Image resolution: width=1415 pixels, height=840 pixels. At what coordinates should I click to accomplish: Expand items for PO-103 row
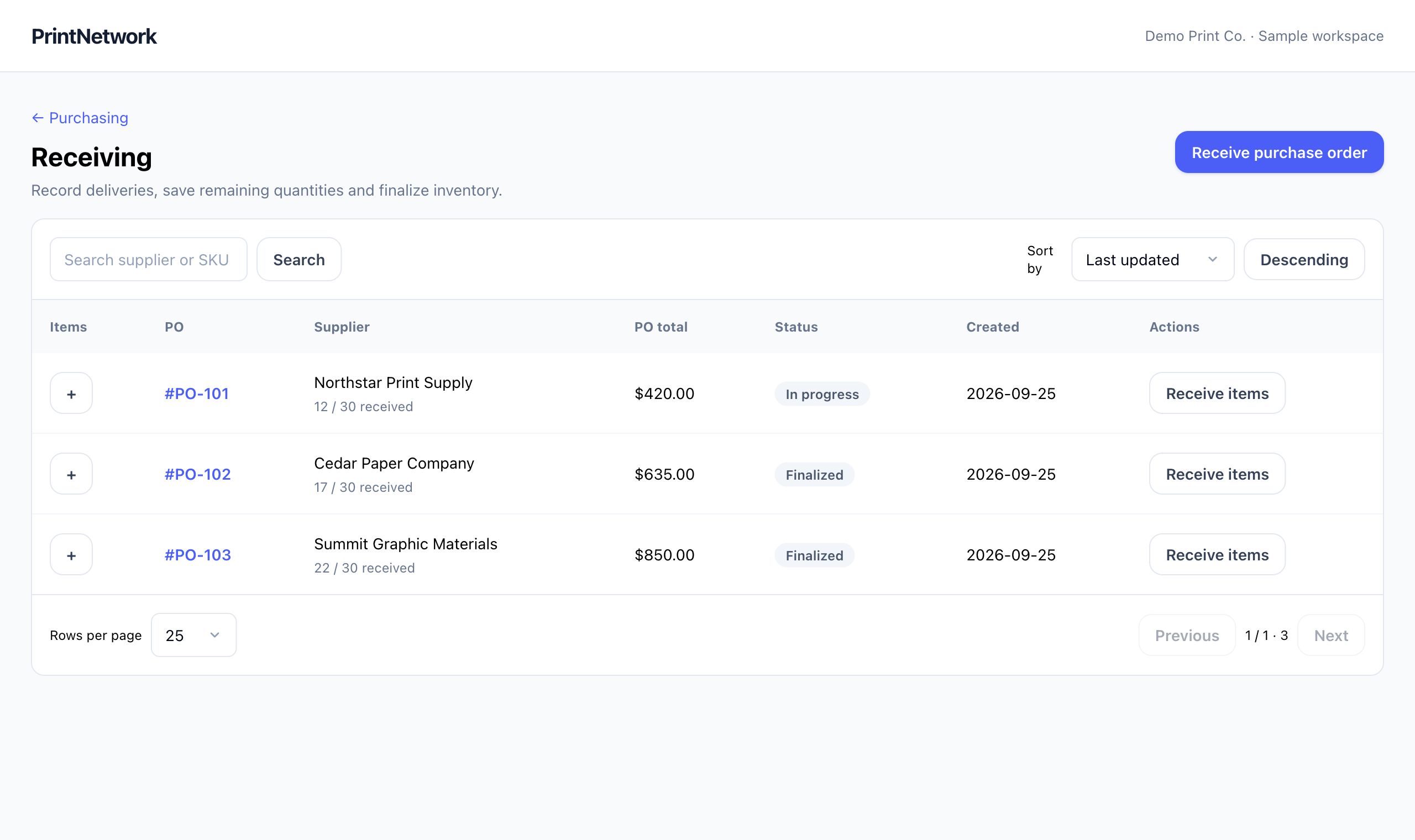click(x=71, y=555)
